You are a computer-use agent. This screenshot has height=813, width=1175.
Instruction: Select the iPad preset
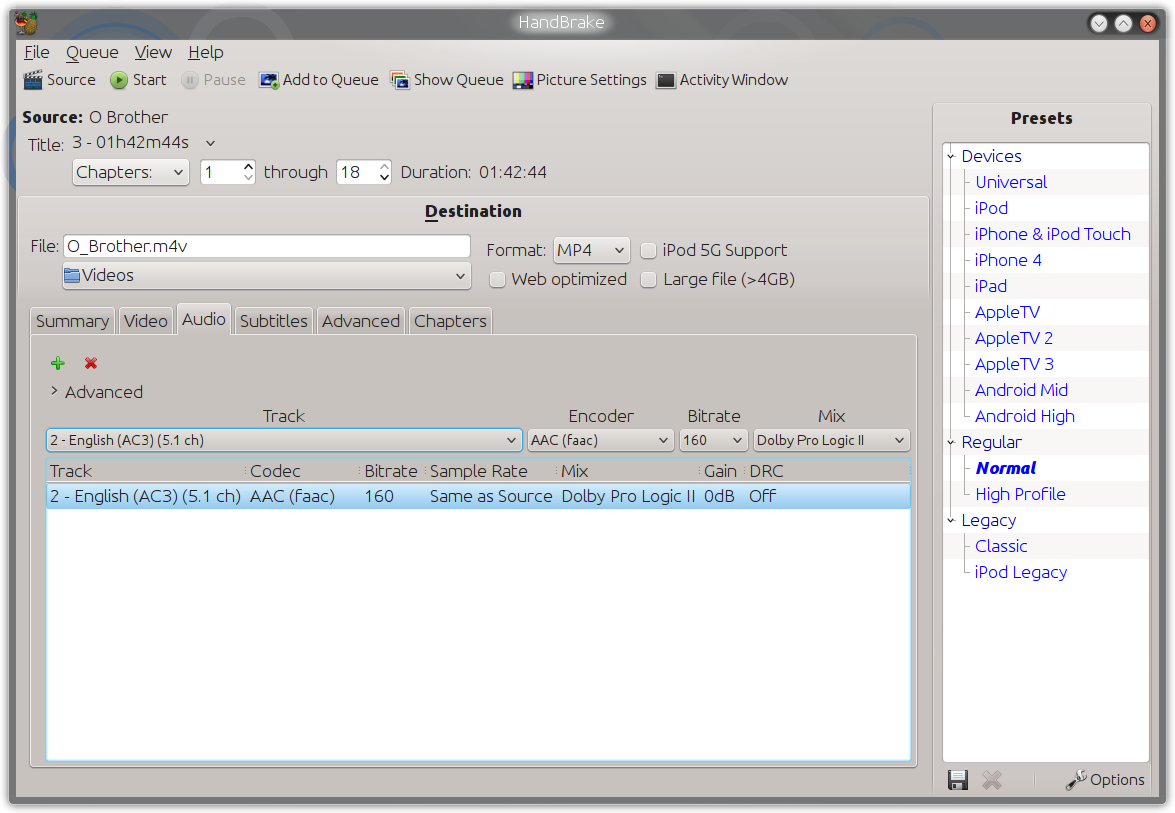pos(991,287)
